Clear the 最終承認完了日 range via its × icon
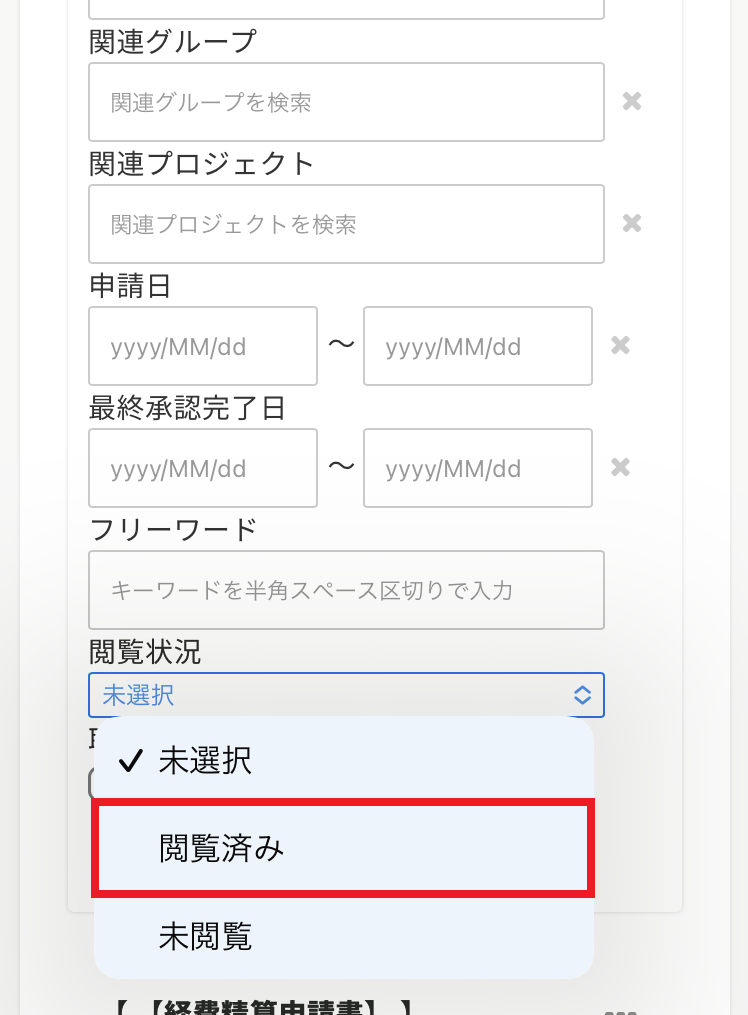 coord(620,467)
